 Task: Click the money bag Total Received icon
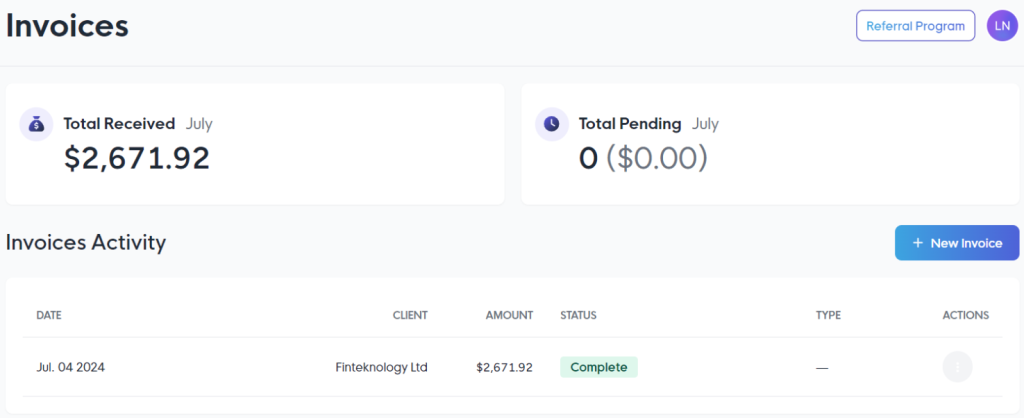37,124
